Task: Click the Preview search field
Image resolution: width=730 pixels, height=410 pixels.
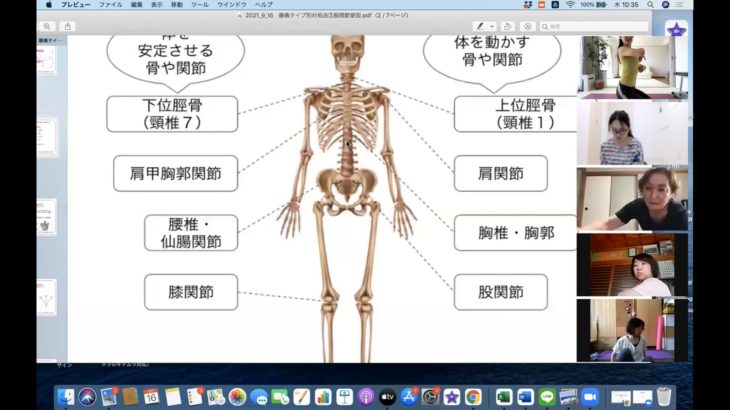Action: (594, 27)
